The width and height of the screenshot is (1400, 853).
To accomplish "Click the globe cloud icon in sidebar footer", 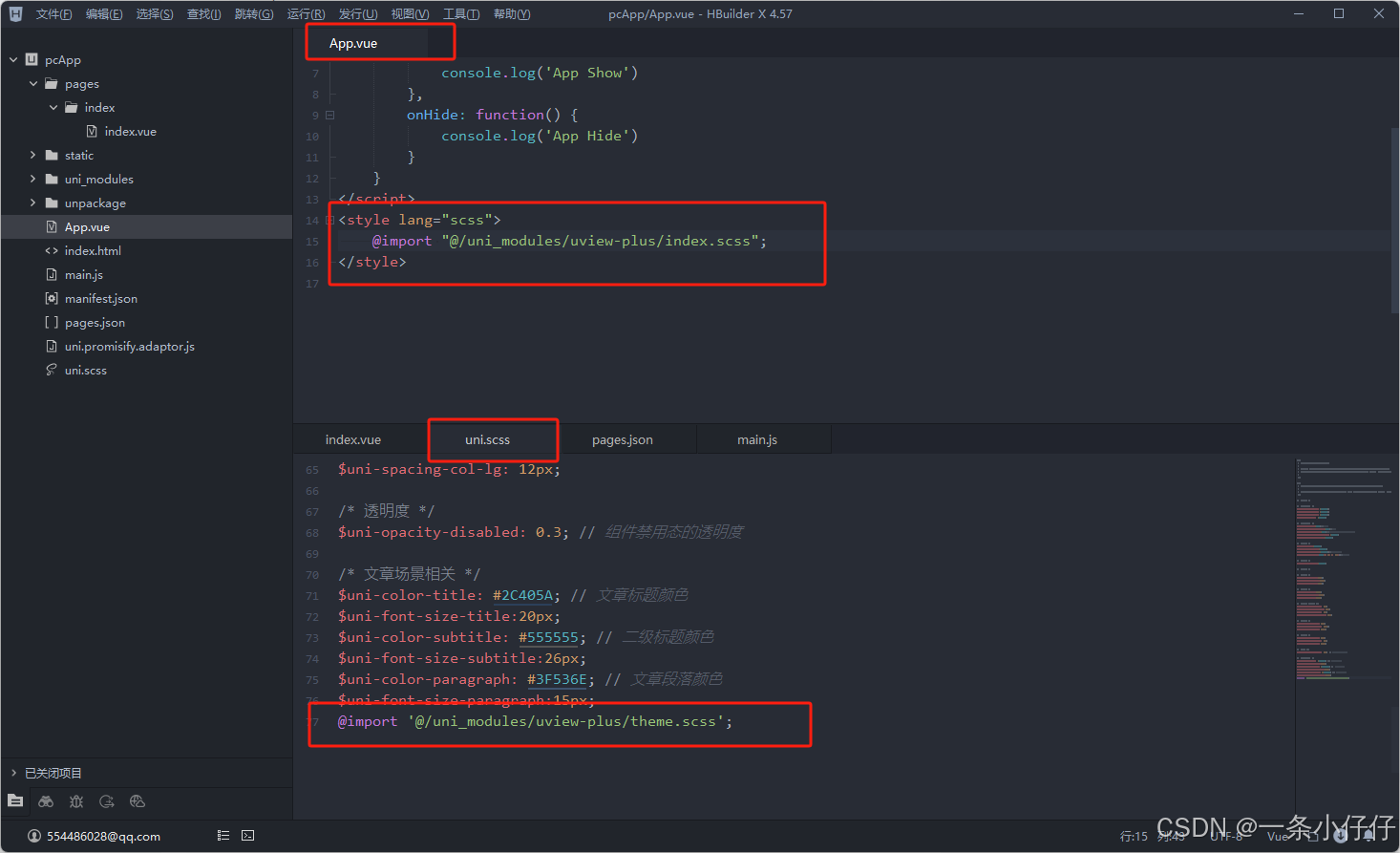I will point(138,801).
